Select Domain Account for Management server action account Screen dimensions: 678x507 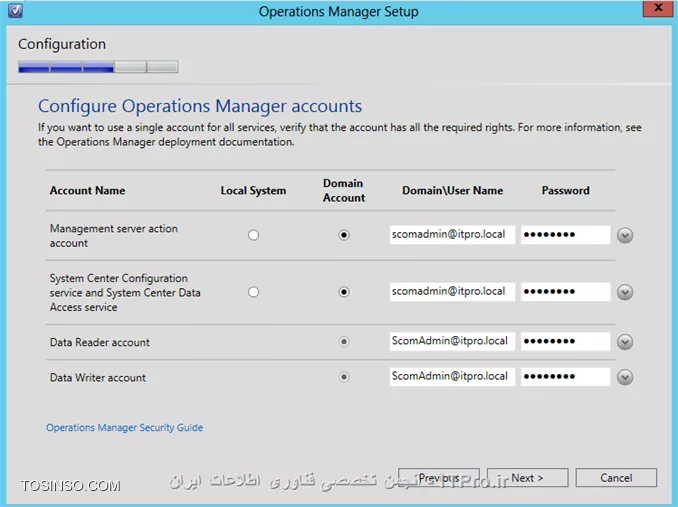point(344,235)
